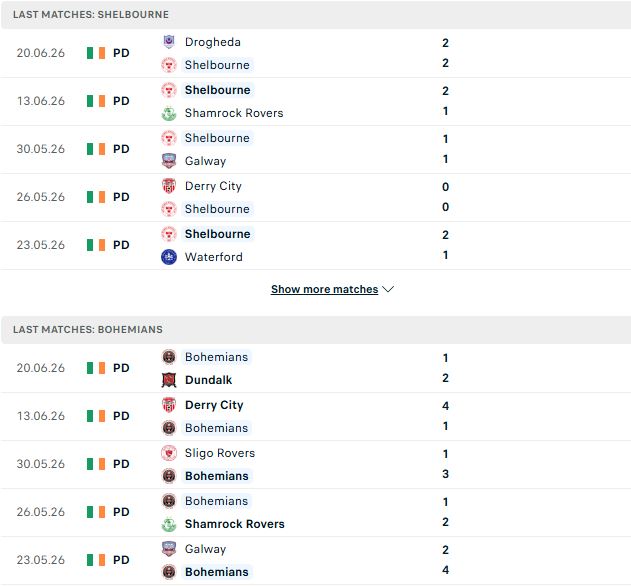
Task: Expand Show more matches chevron arrow
Action: click(388, 289)
